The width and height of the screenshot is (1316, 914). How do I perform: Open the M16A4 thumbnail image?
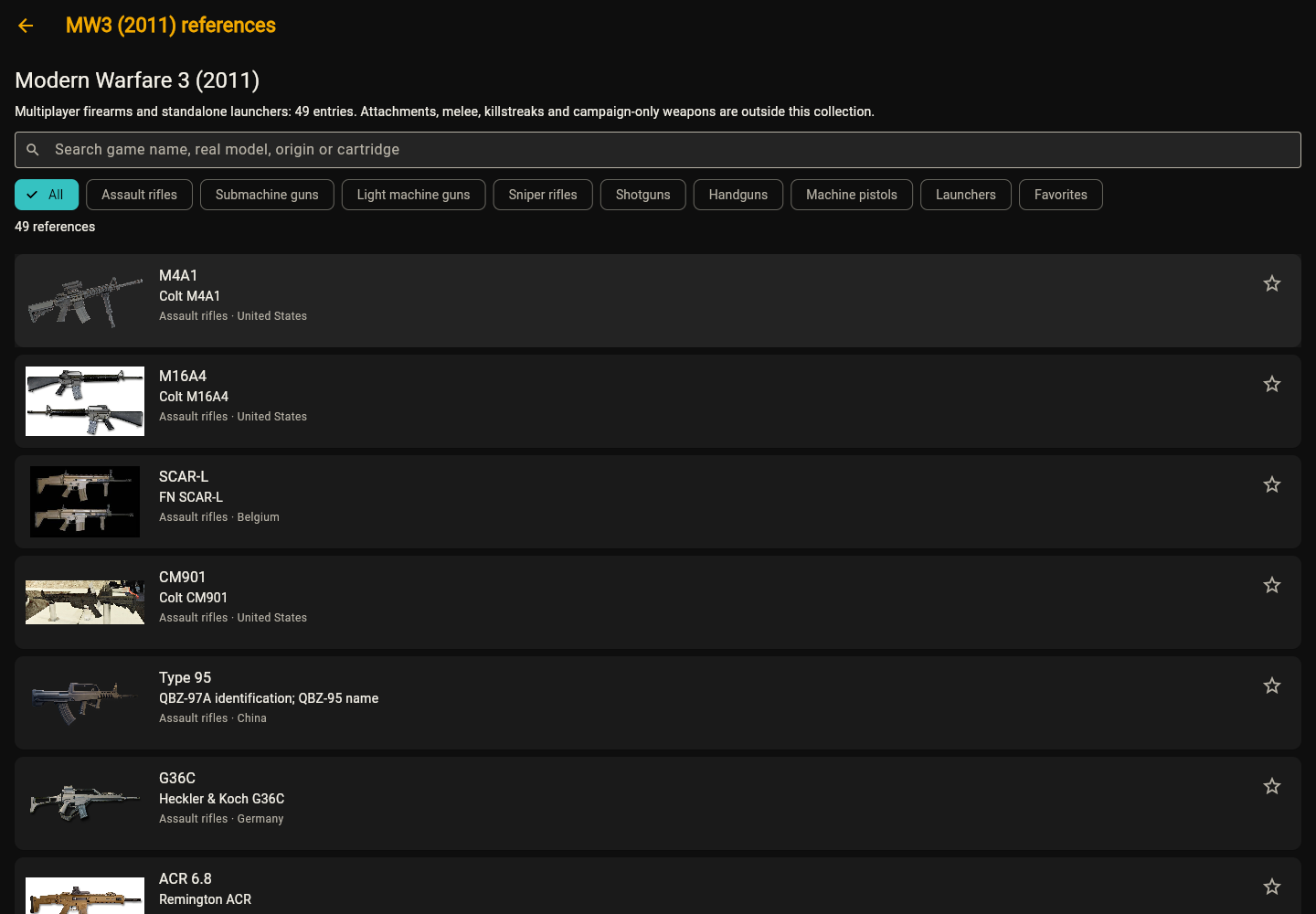pos(85,401)
